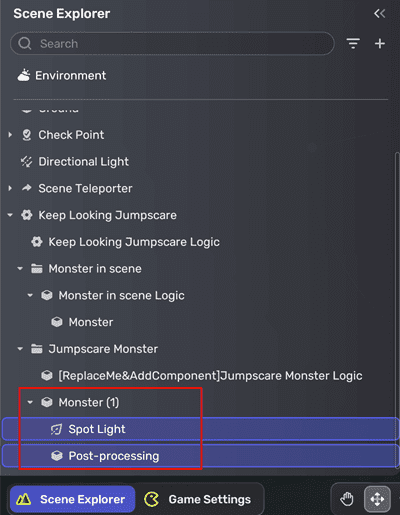Activate the move tool
Screen dimensions: 400x515
click(377, 499)
